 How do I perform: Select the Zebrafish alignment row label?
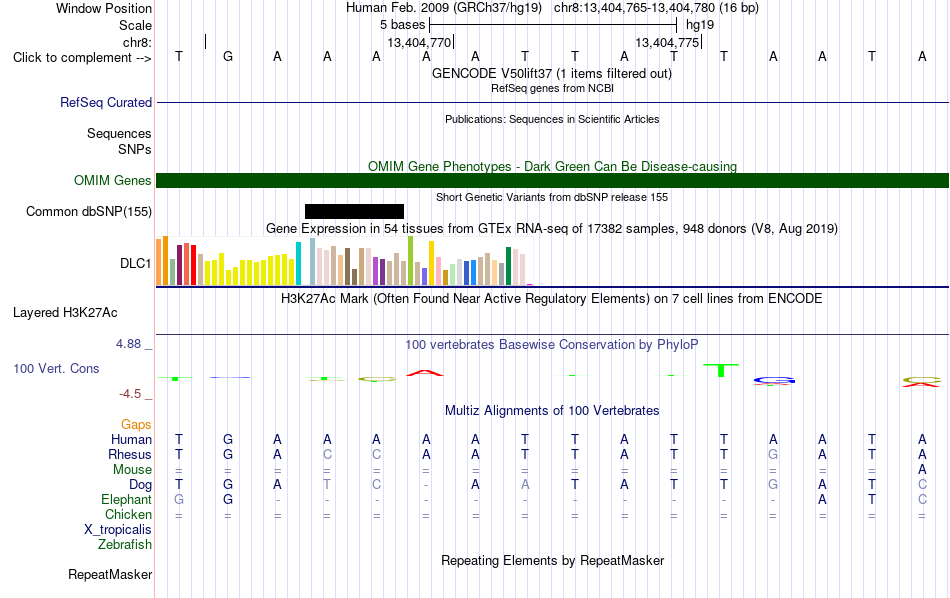click(125, 544)
